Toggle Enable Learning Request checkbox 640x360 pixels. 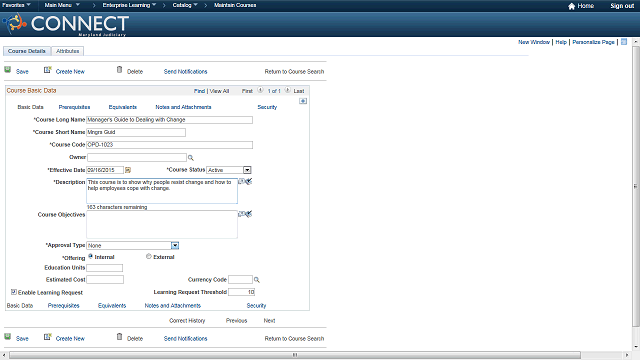13,292
